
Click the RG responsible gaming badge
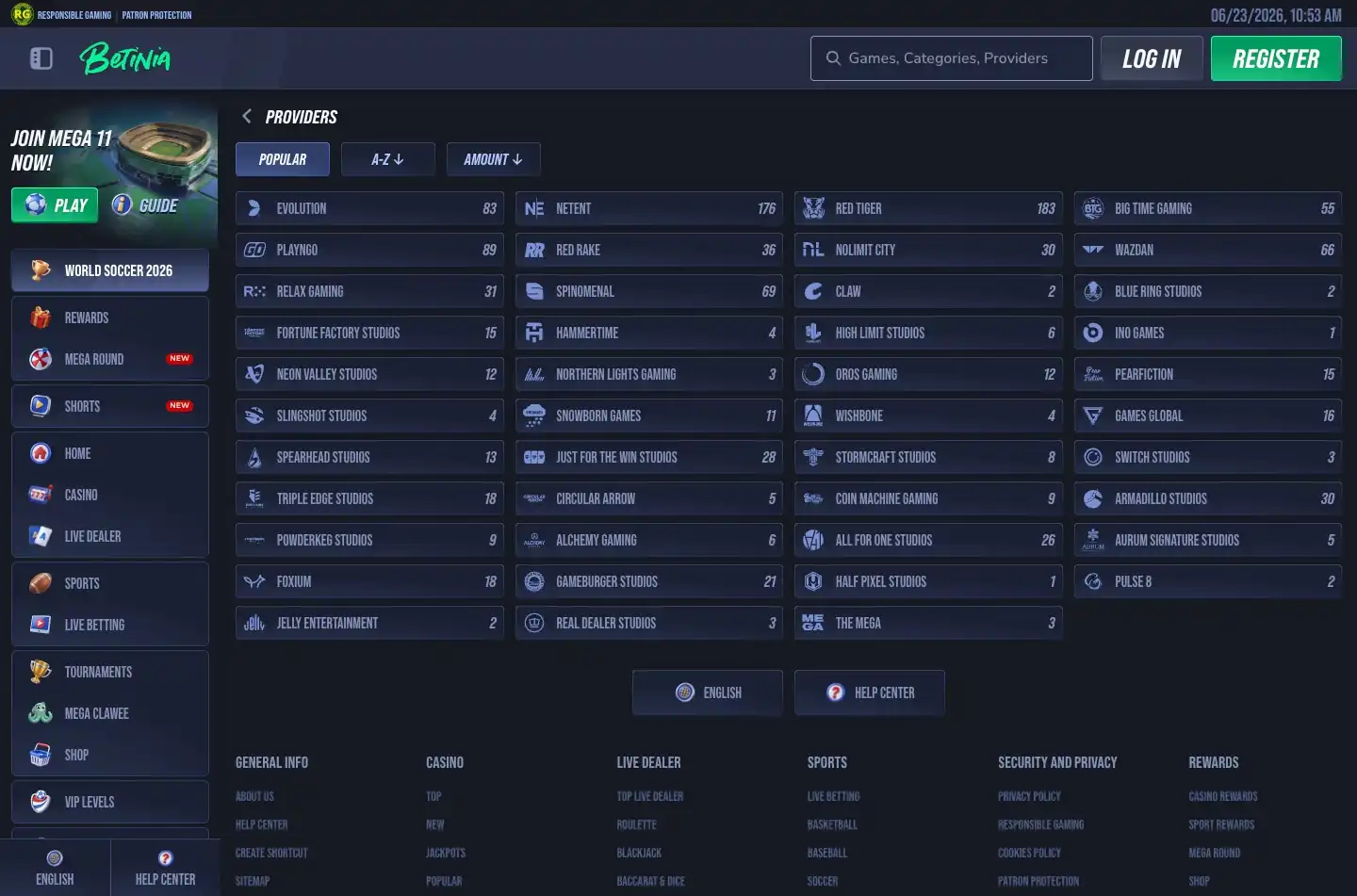tap(21, 14)
